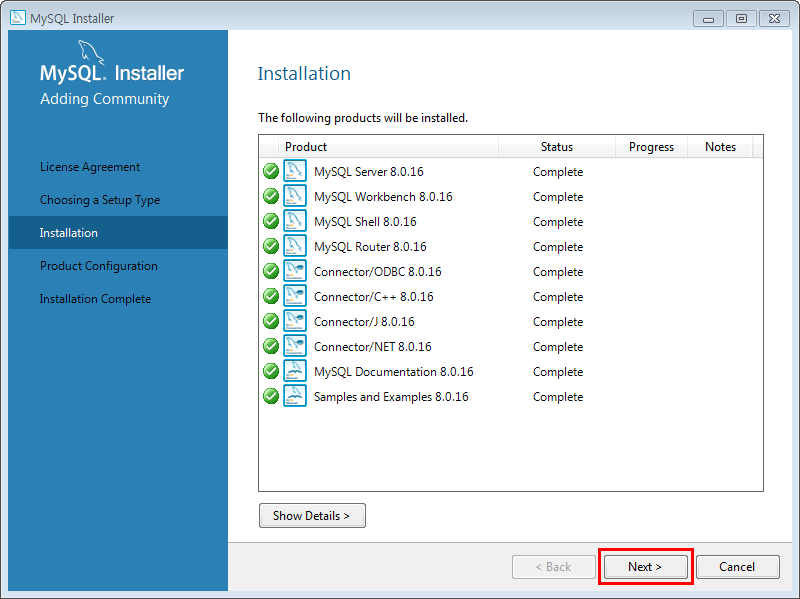Viewport: 800px width, 599px height.
Task: Click the Progress column header
Action: coord(652,147)
